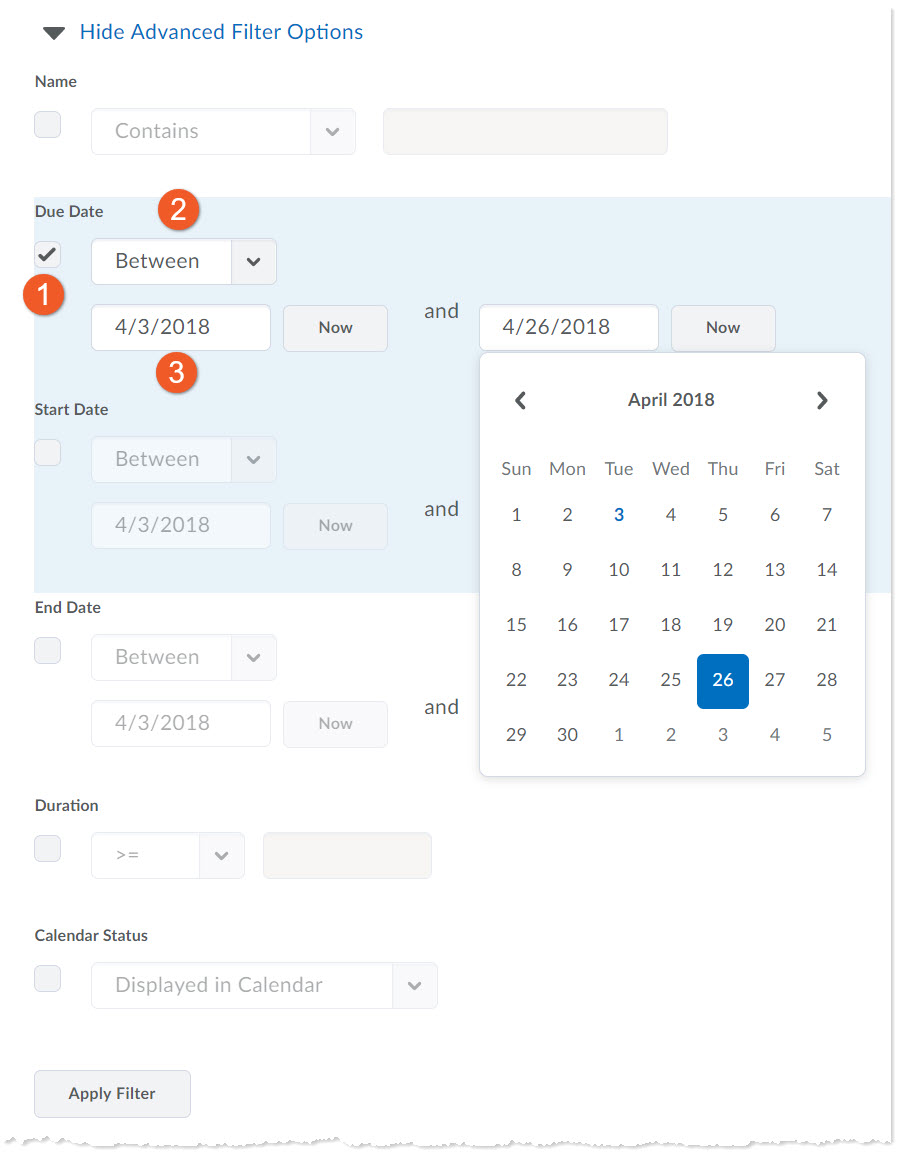Open the Name Contains dropdown
This screenshot has height=1154, width=900.
coord(333,132)
